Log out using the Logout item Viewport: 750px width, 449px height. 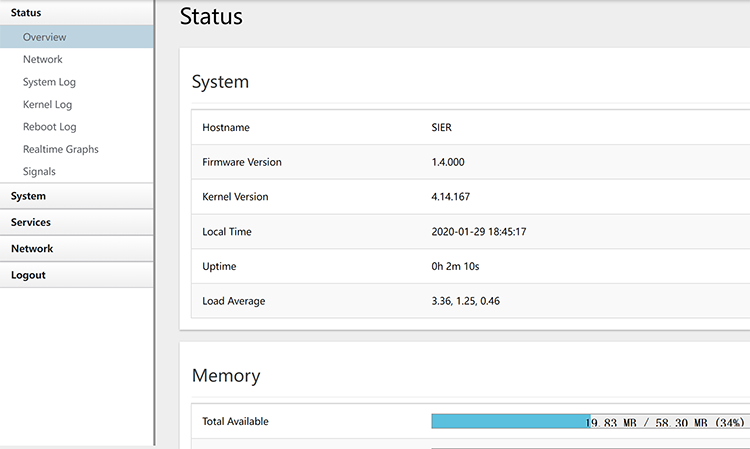point(77,275)
